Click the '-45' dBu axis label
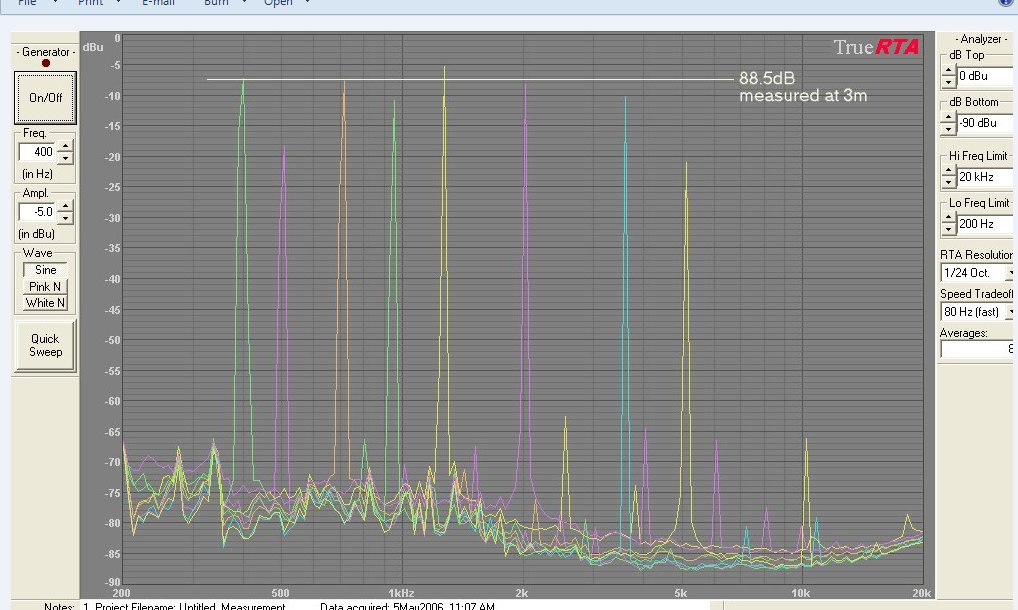The height and width of the screenshot is (610, 1018). click(x=112, y=310)
